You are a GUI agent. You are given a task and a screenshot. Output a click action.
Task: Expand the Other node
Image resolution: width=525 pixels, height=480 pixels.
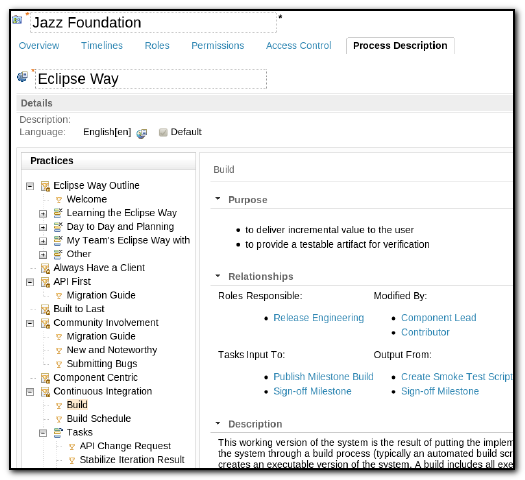(43, 255)
